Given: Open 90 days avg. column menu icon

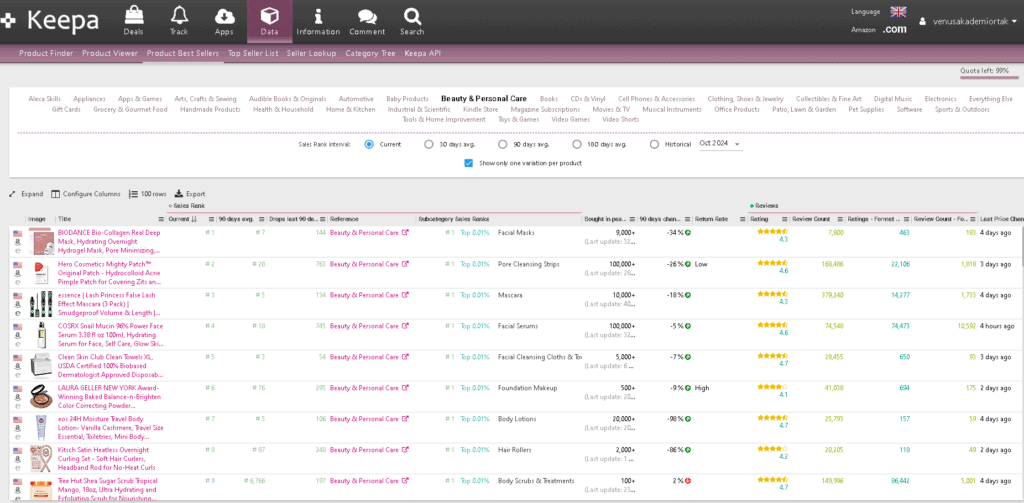Looking at the screenshot, I should point(262,219).
